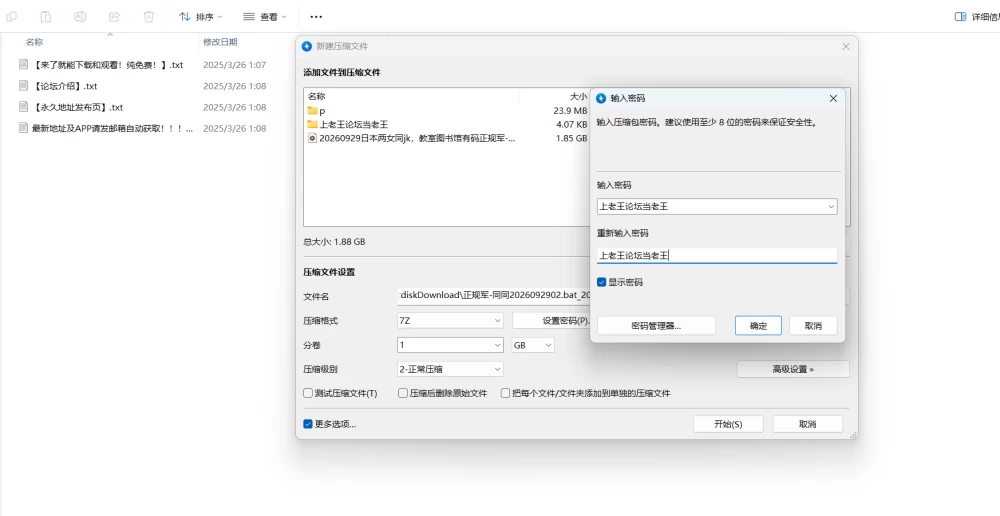This screenshot has width=1000, height=516.
Task: Enable 压缩后删除原始文件 checkbox
Action: pyautogui.click(x=403, y=394)
